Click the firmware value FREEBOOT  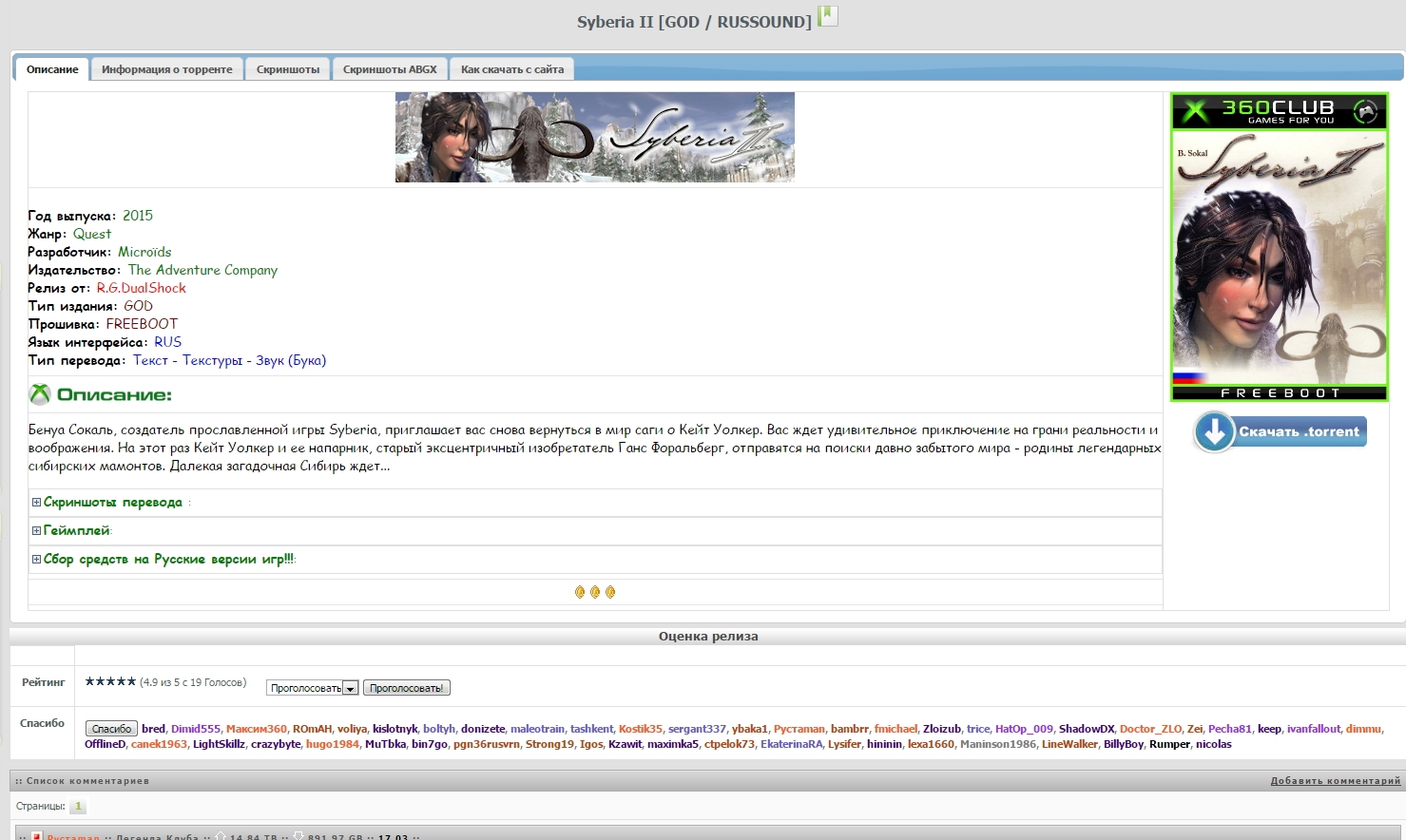pos(142,324)
